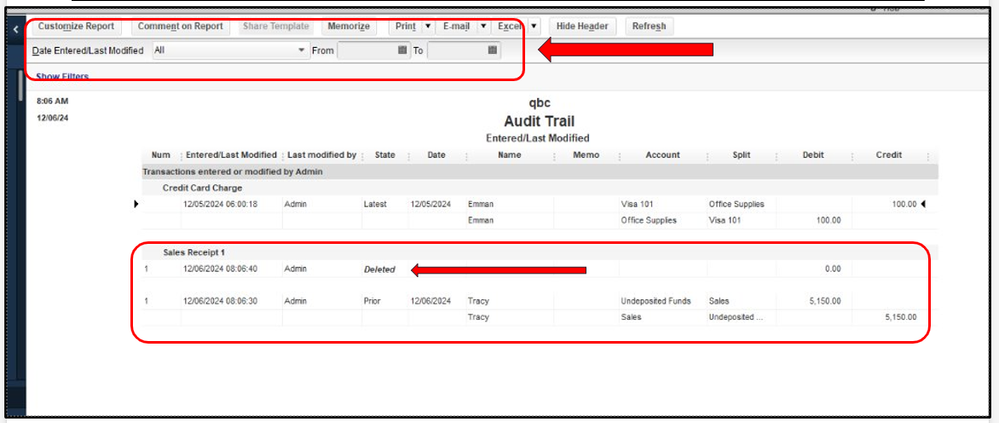Open the Print dropdown arrow
This screenshot has height=423, width=999.
click(428, 26)
